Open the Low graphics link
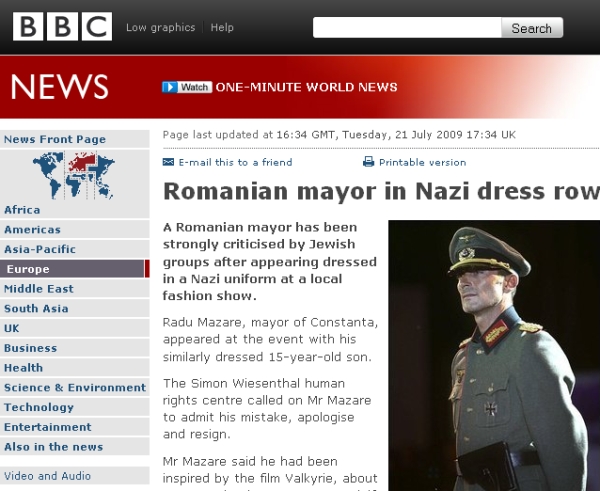 [160, 28]
